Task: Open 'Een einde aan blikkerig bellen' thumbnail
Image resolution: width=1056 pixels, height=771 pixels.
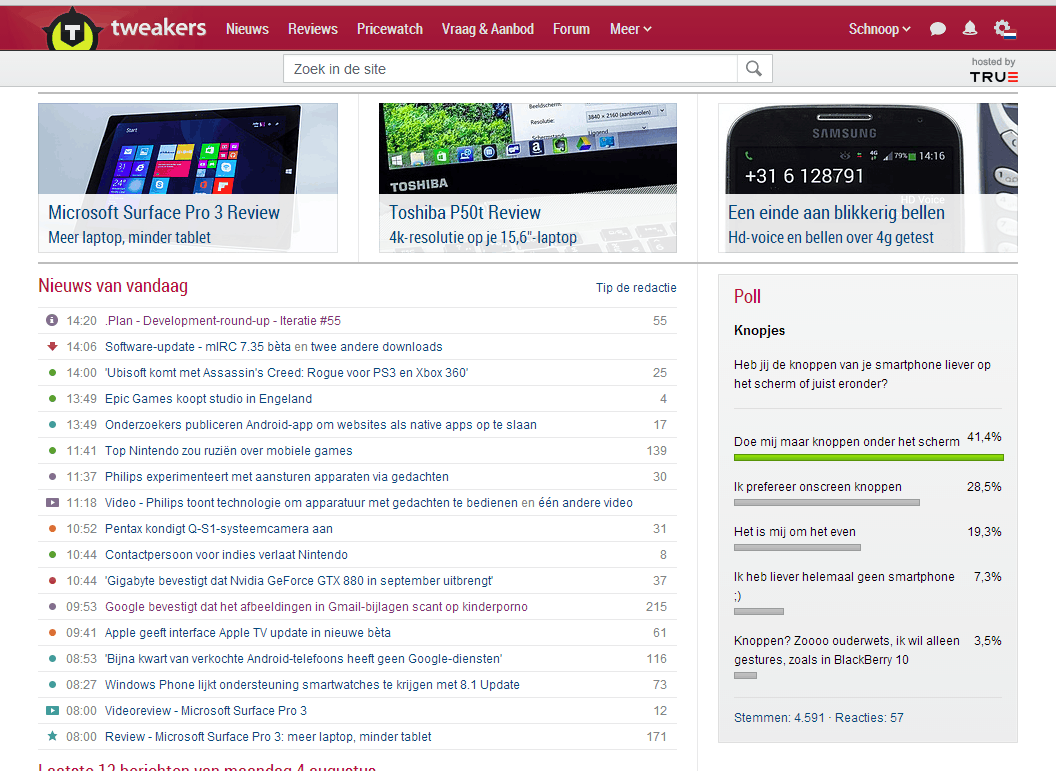Action: 868,178
